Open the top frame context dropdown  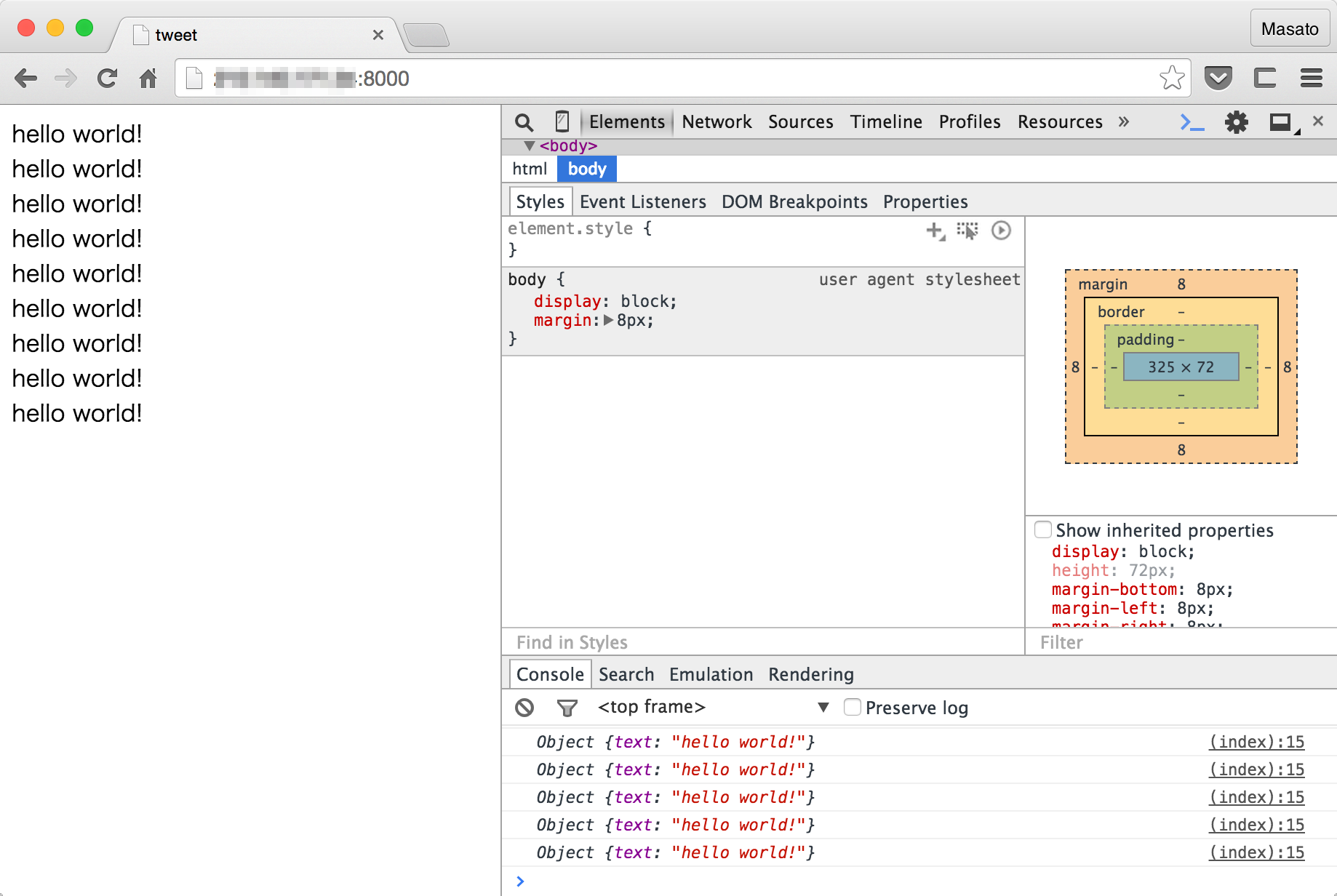click(x=713, y=708)
